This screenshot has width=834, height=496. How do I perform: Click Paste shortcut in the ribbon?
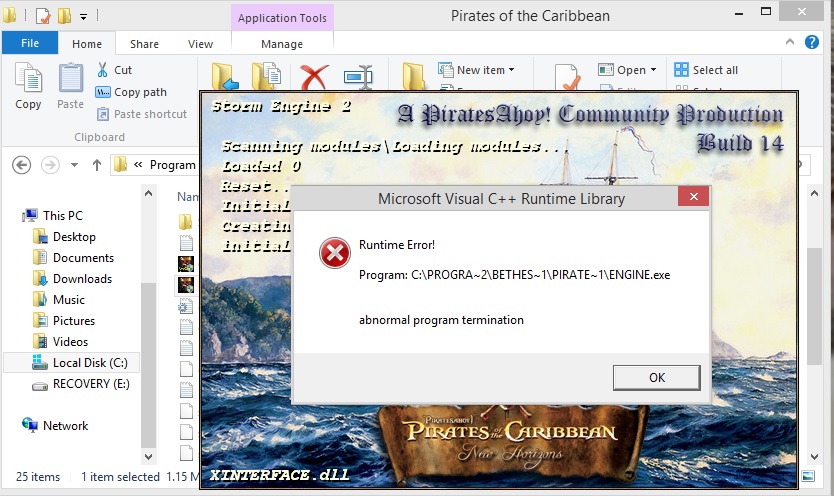[141, 114]
